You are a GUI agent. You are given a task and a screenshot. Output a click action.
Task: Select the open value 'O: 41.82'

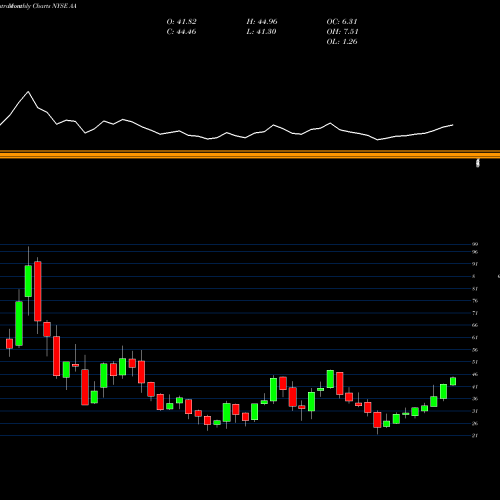coord(182,22)
